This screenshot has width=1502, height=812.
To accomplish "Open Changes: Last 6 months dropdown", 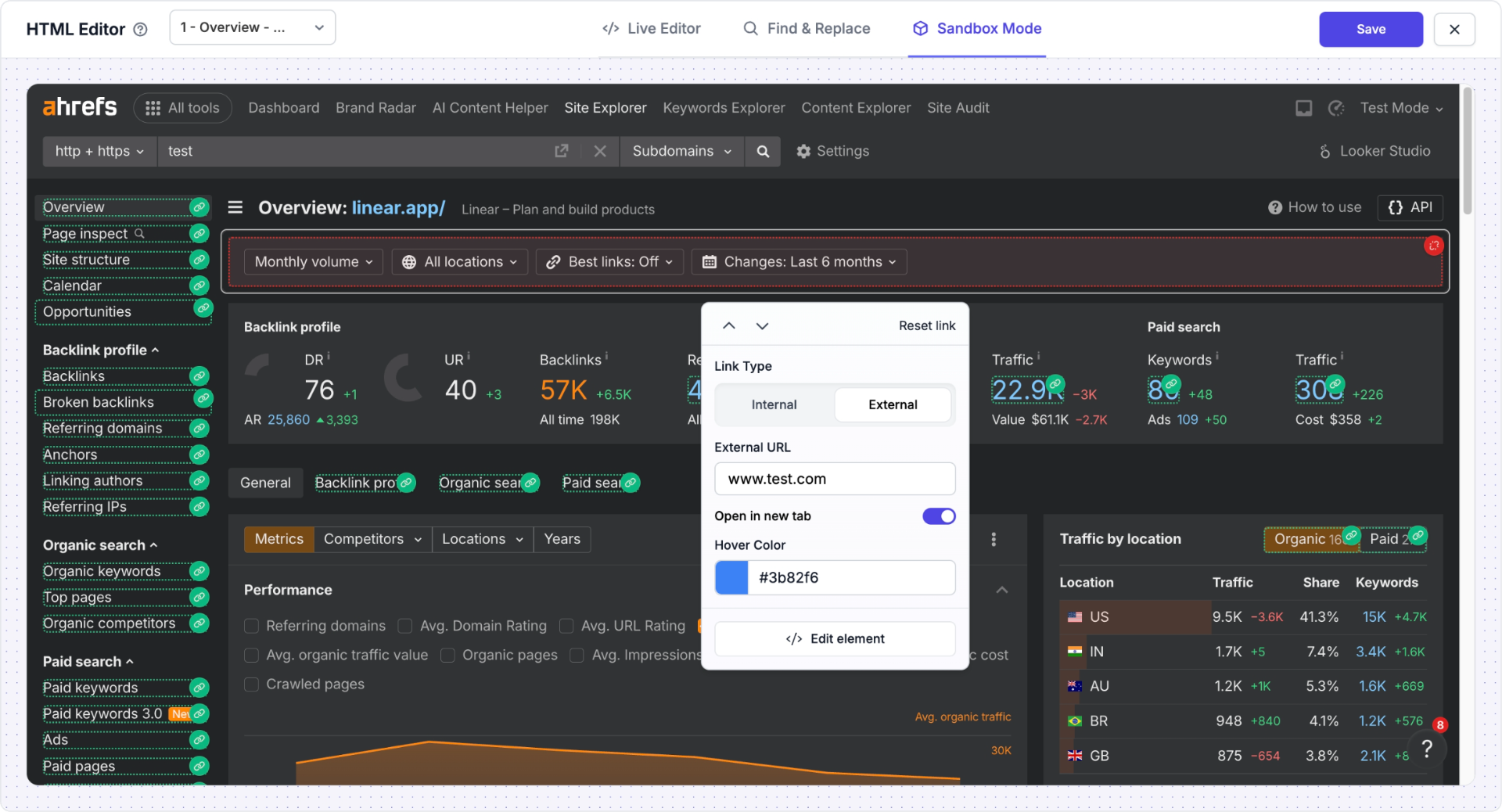I will 799,262.
